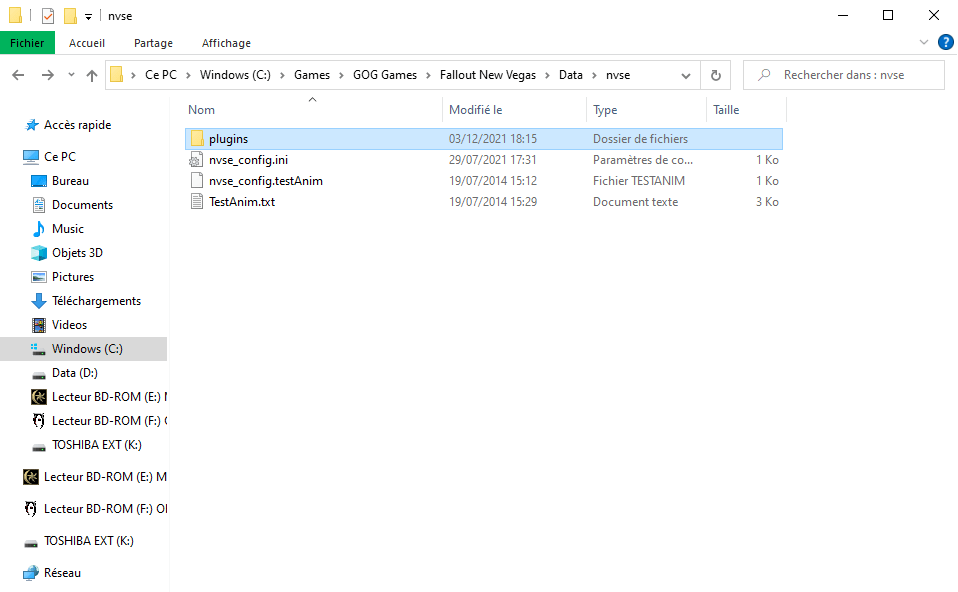The width and height of the screenshot is (958, 592).
Task: Go up one folder level
Action: pos(92,75)
